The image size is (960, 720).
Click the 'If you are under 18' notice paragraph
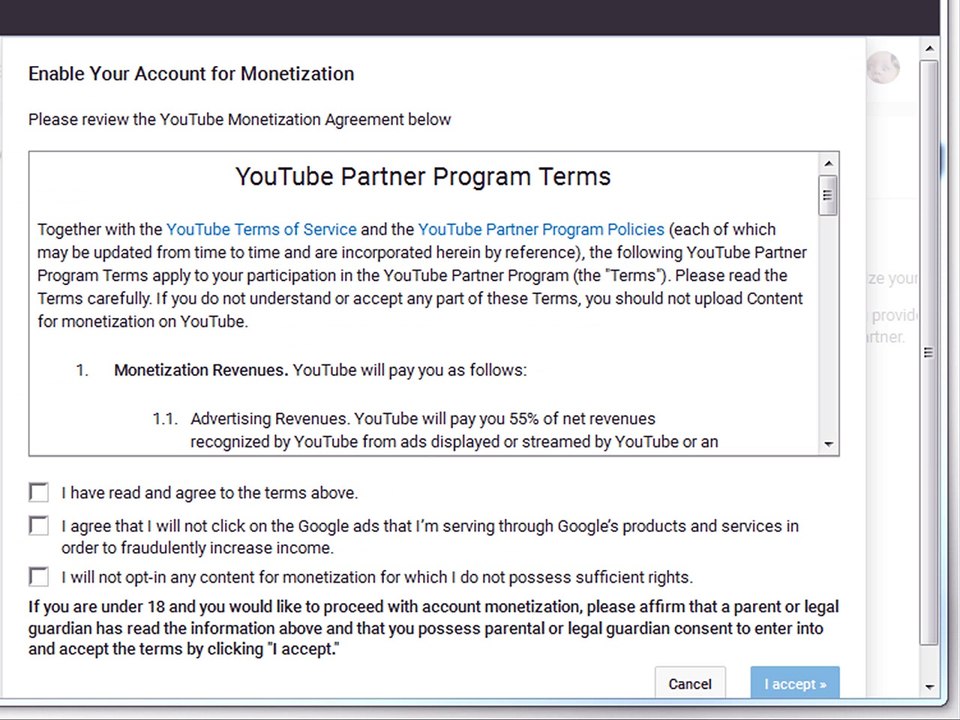(x=433, y=628)
